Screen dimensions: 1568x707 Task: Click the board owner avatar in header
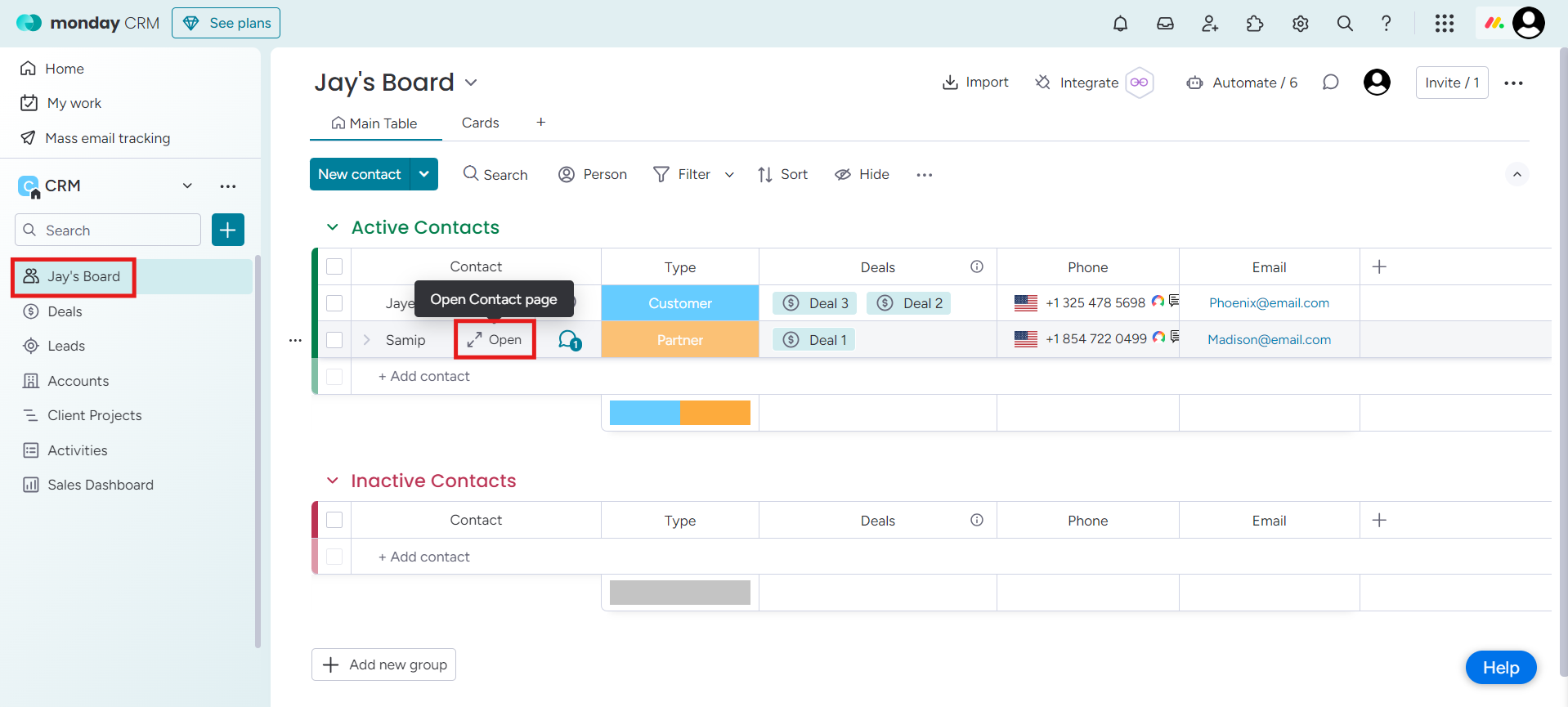point(1377,83)
